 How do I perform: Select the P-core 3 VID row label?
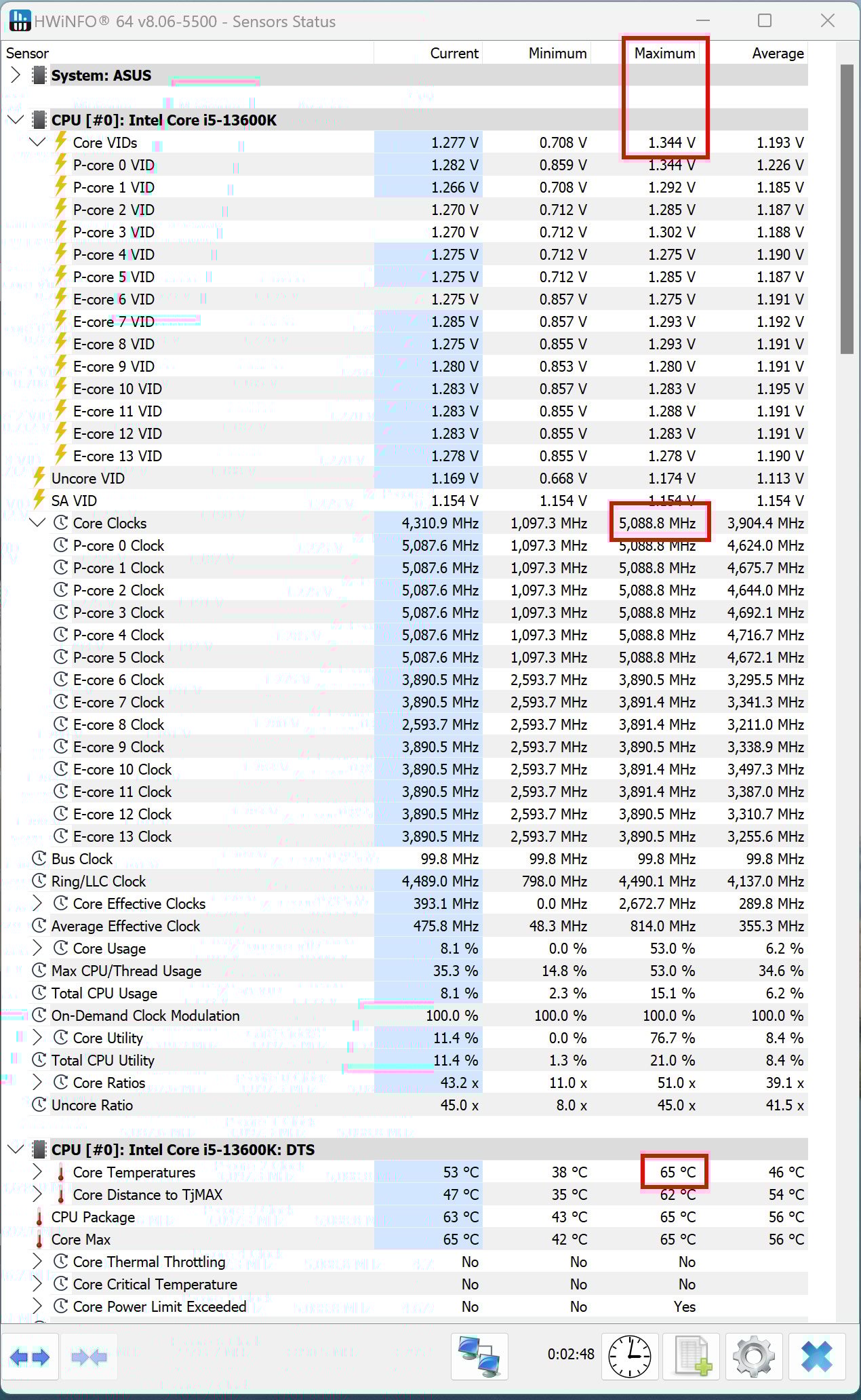(x=114, y=232)
